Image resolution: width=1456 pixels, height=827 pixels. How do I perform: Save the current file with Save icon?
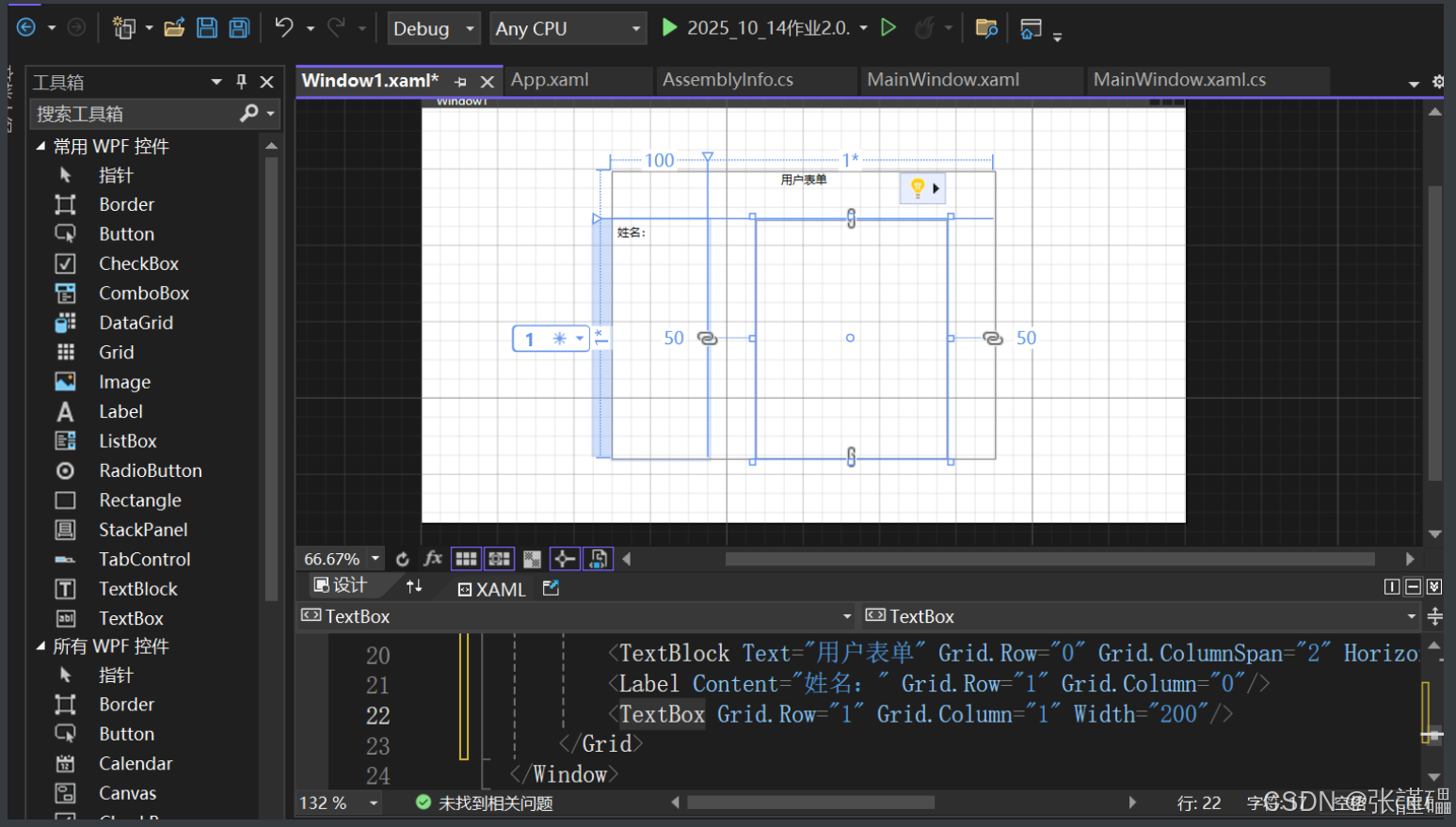pyautogui.click(x=207, y=27)
